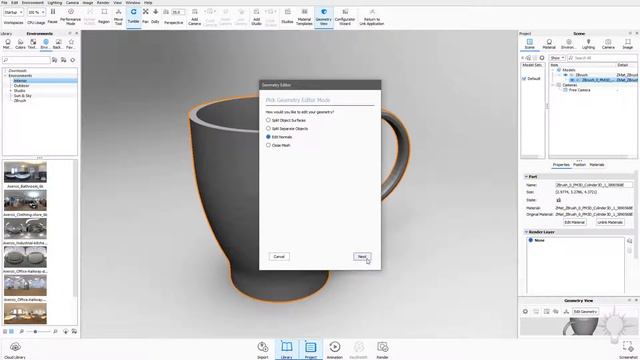This screenshot has height=360, width=640.
Task: Select the Sun & Sky library folder
Action: coord(22,96)
